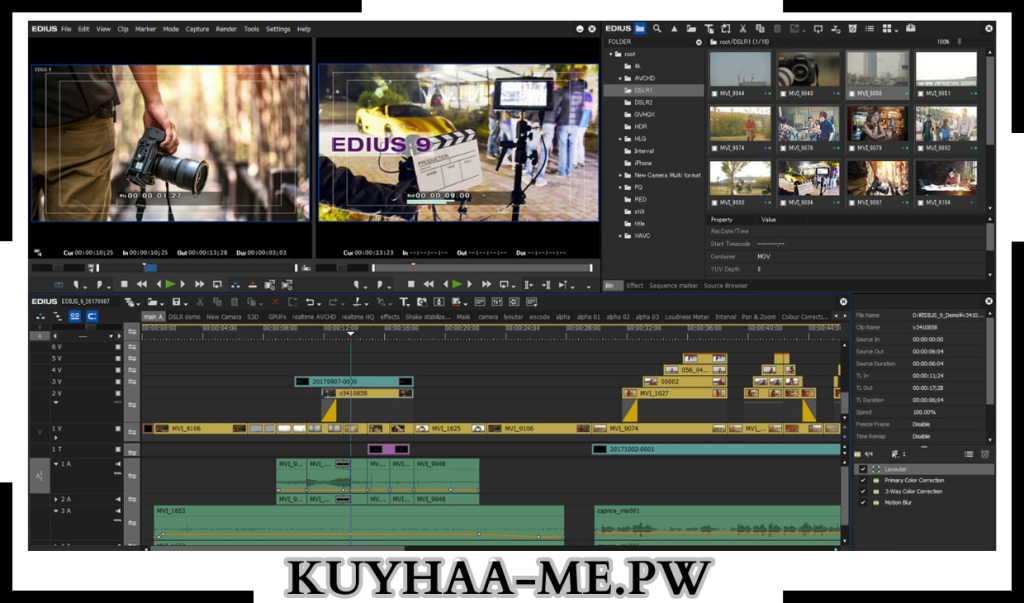Click the bin folder view icon beside EDIUS logo
The height and width of the screenshot is (603, 1024).
click(640, 29)
